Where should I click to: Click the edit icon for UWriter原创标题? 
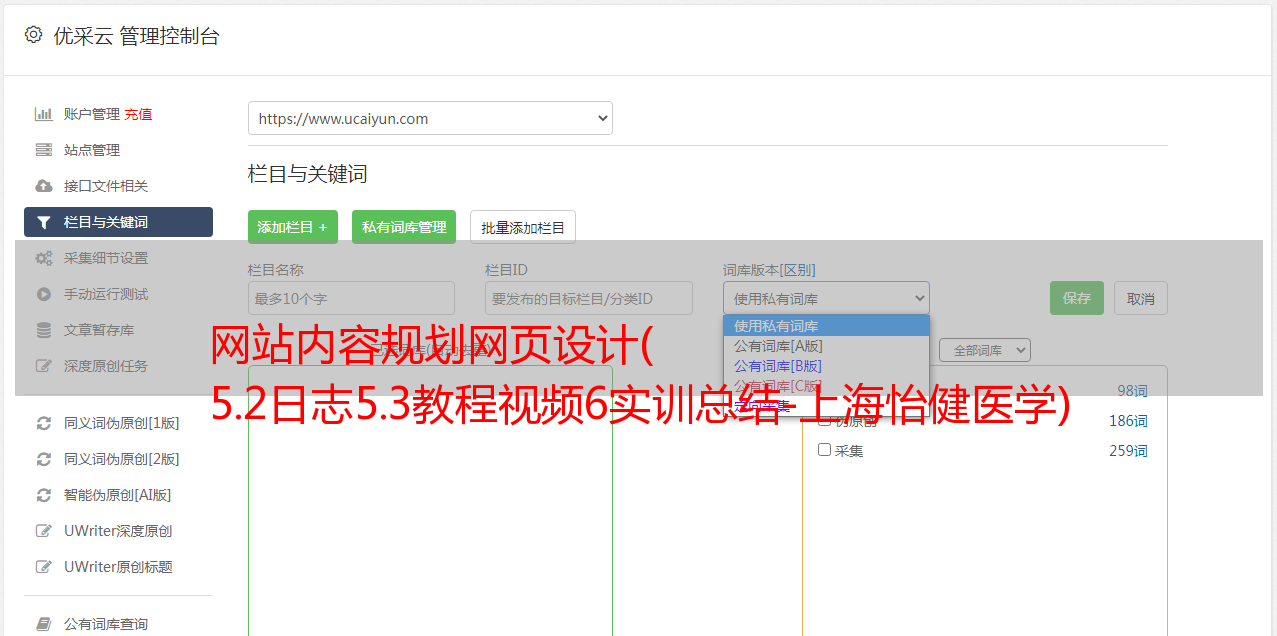(44, 567)
